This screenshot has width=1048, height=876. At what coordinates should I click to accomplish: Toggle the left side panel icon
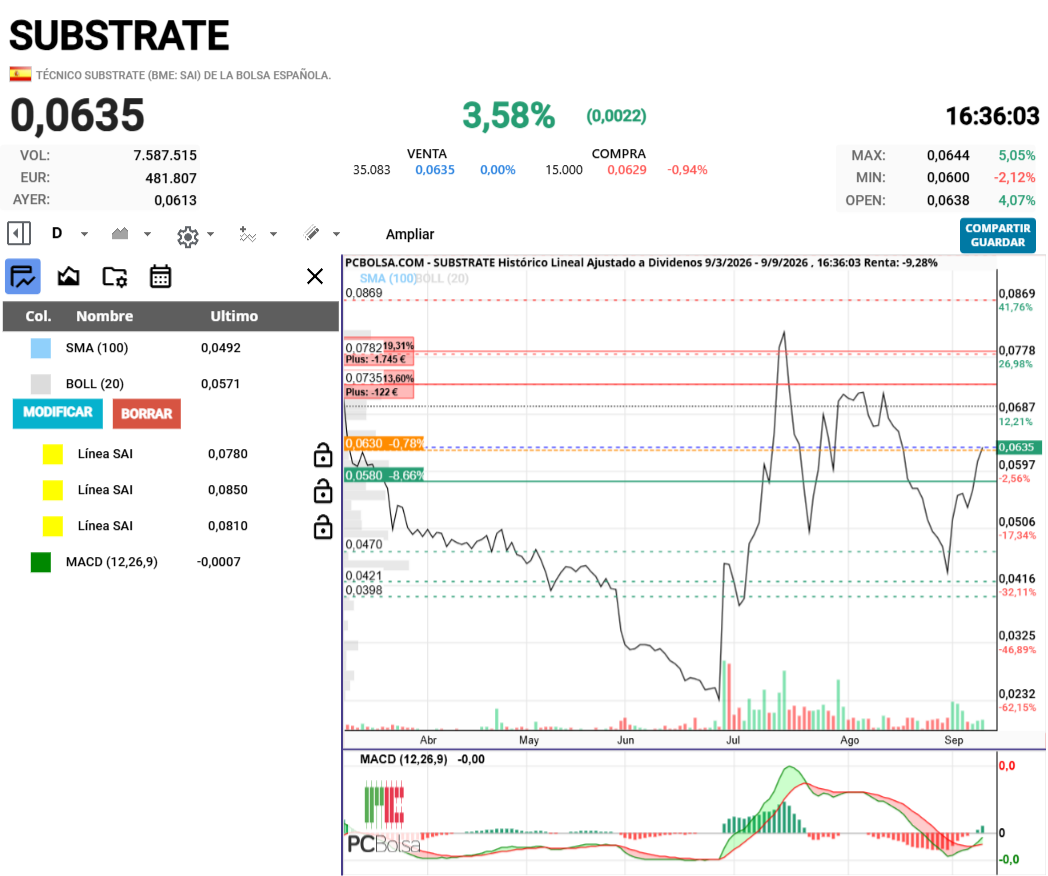tap(19, 234)
